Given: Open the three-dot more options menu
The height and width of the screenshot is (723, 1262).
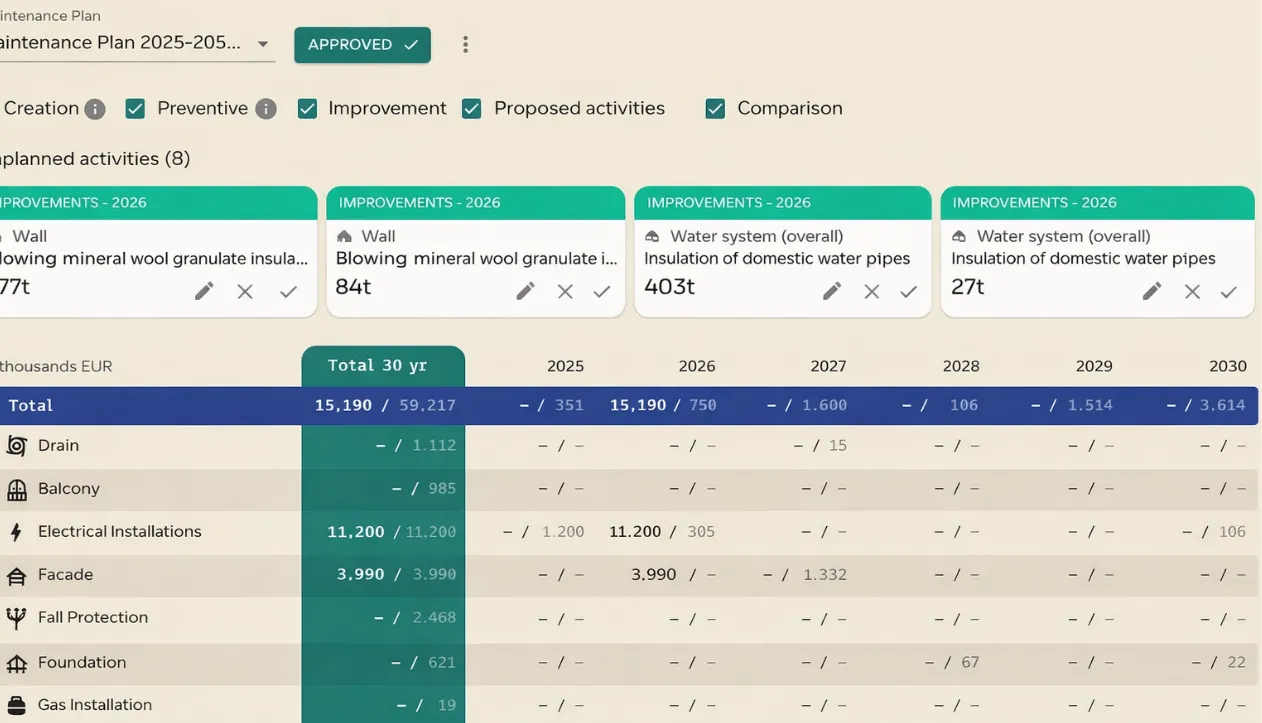Looking at the screenshot, I should point(465,44).
